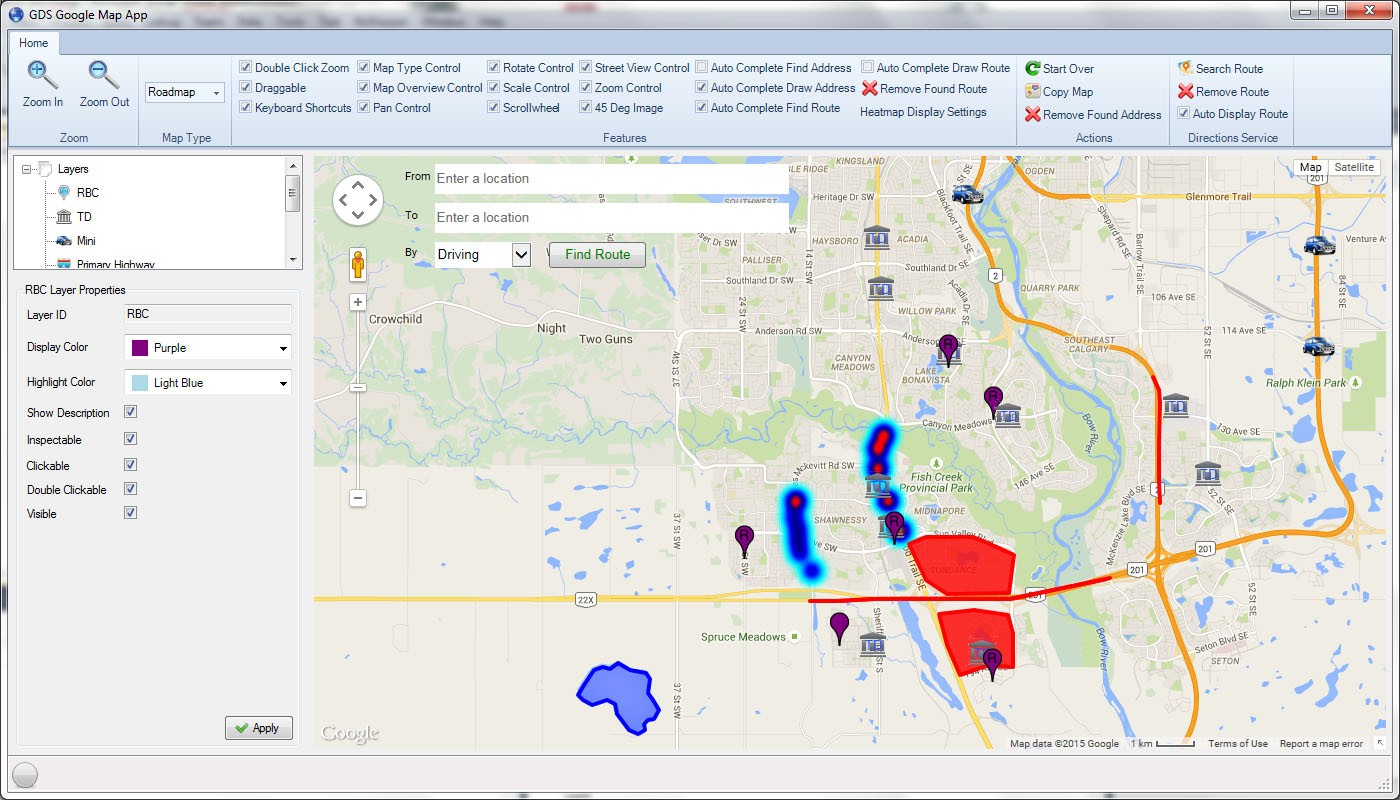Click the map zoom plus button
The width and height of the screenshot is (1400, 800).
[358, 301]
